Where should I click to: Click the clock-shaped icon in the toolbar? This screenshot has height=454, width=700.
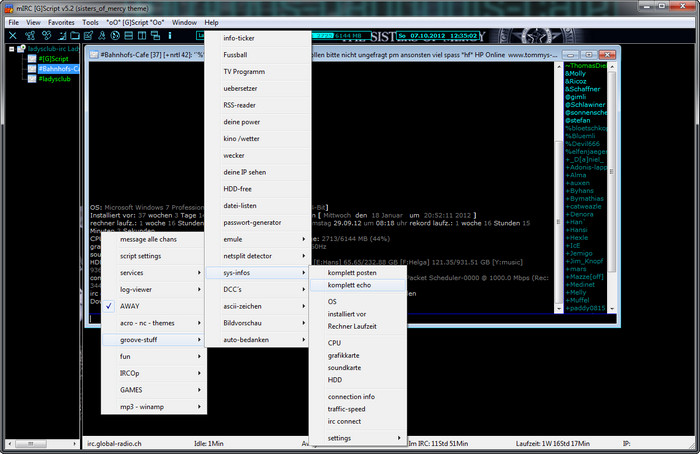pos(115,36)
